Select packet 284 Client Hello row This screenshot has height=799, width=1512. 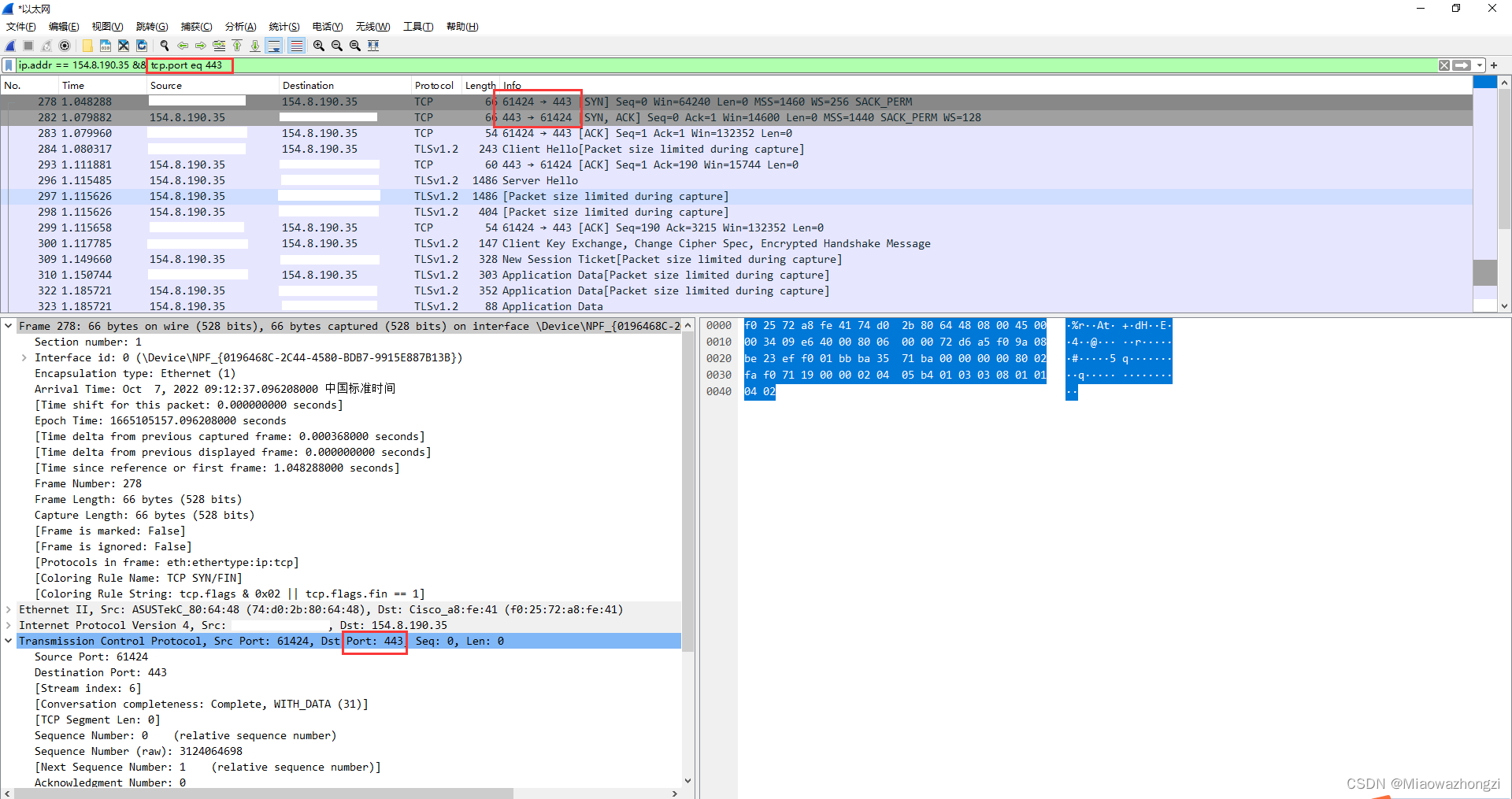coord(736,149)
